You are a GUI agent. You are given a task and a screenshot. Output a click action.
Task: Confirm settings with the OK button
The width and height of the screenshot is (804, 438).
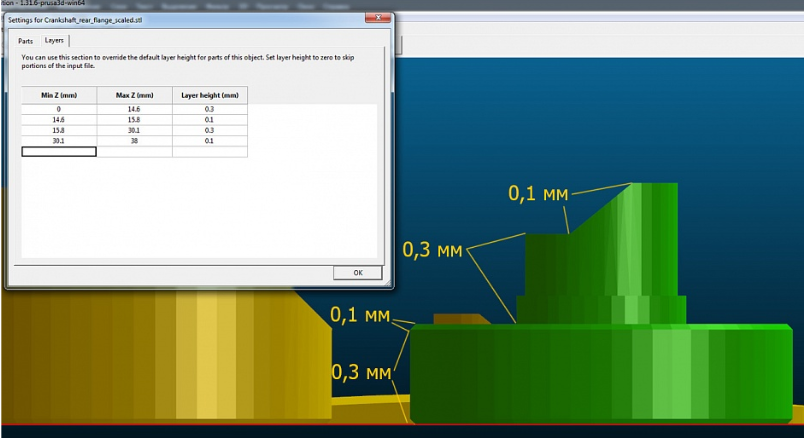(357, 273)
